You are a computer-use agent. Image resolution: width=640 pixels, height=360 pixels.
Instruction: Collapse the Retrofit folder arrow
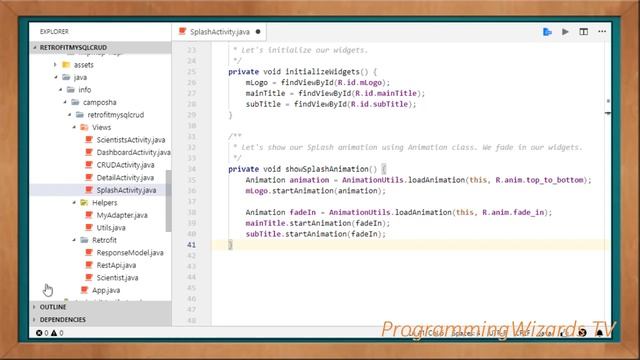(74, 240)
